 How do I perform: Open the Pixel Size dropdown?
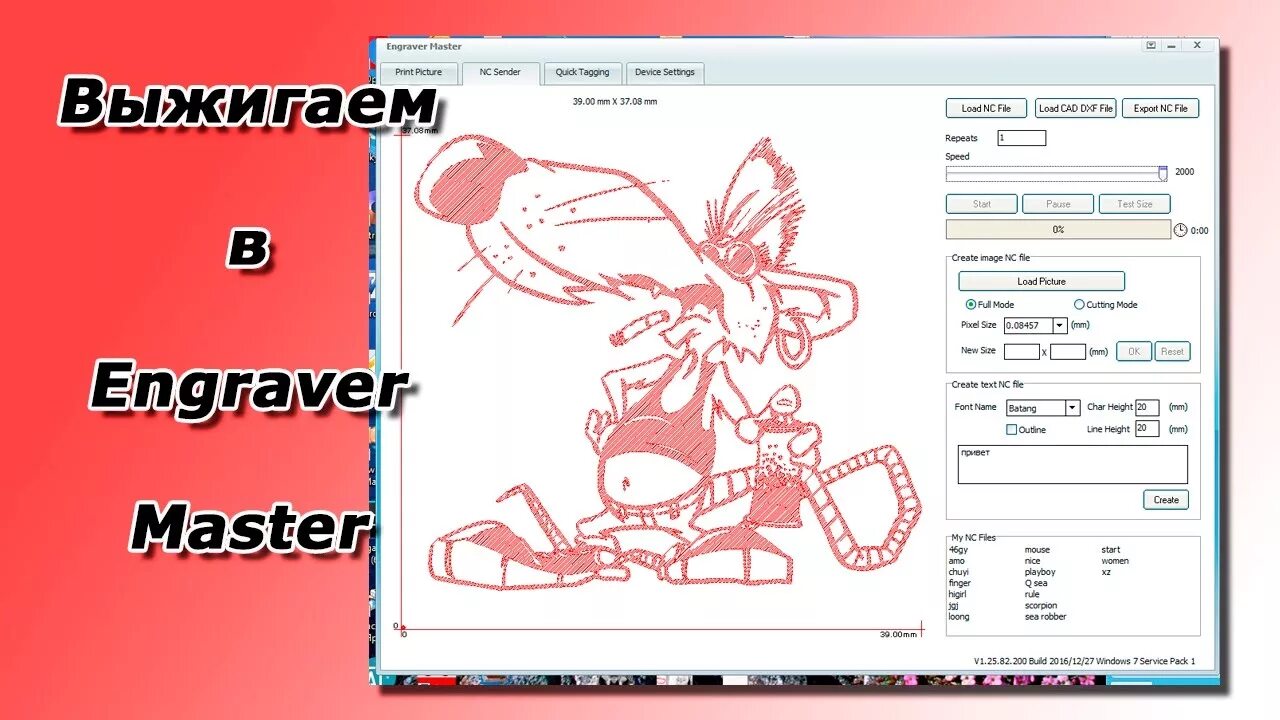(1059, 325)
